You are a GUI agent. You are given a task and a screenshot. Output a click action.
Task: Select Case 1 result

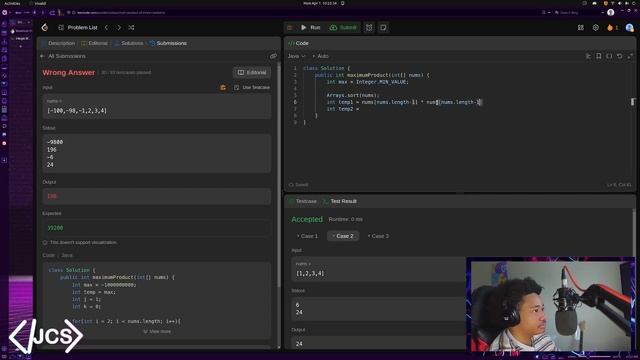[x=308, y=236]
